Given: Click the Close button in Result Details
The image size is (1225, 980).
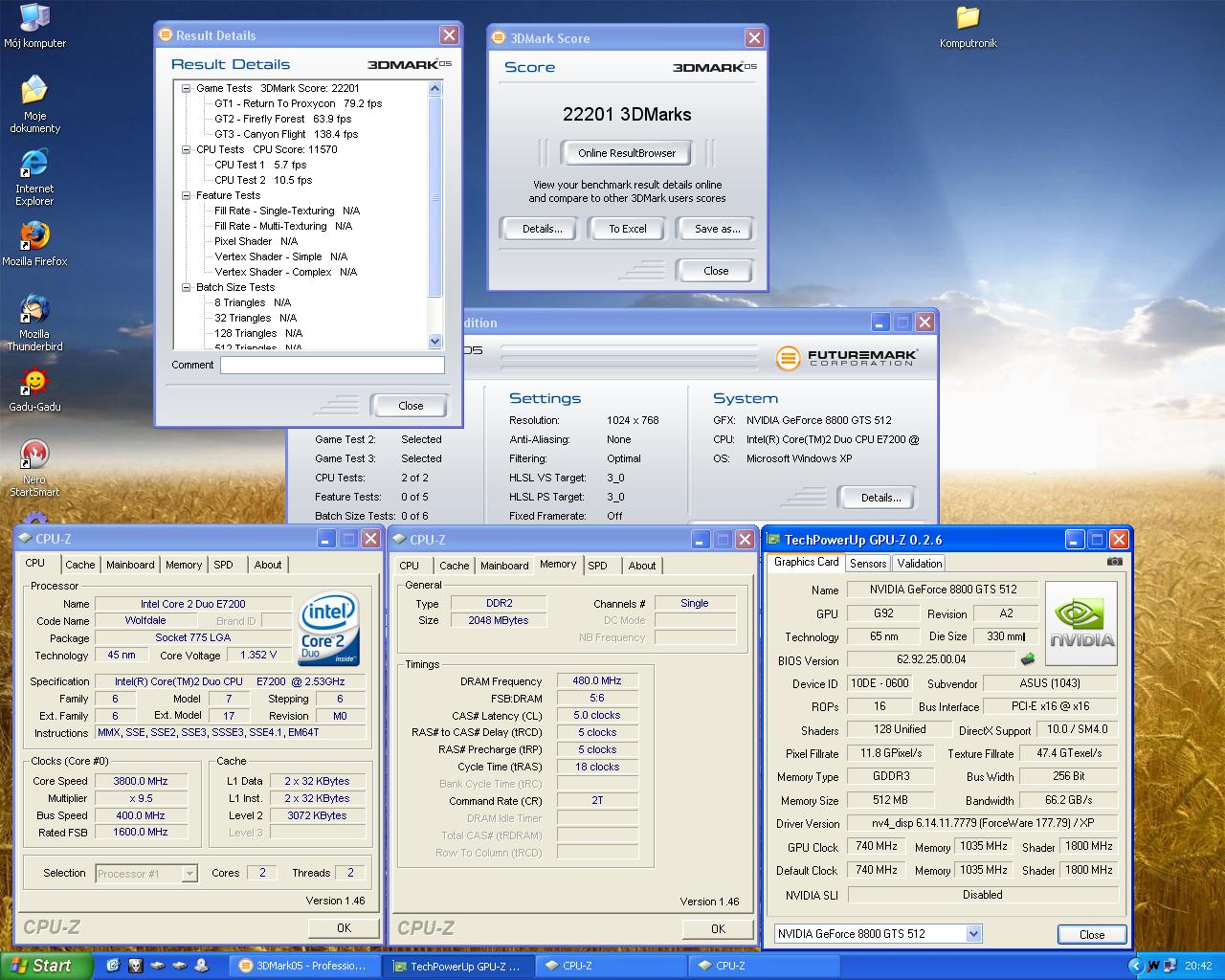Looking at the screenshot, I should 411,406.
